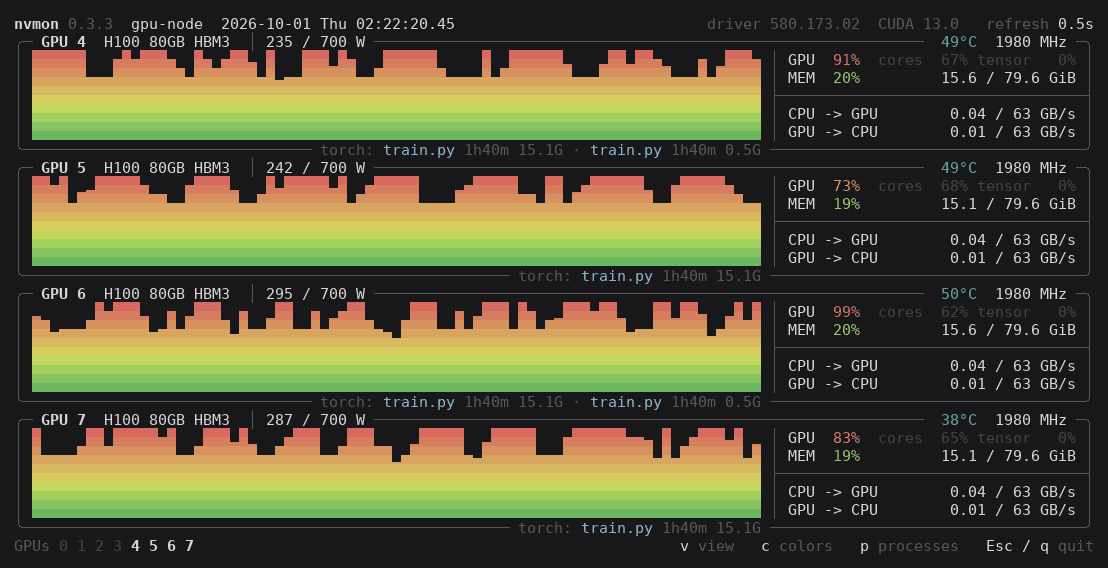Click GPU 5 memory 15.1 / 79.6 GiB
The height and width of the screenshot is (568, 1108).
click(1008, 203)
